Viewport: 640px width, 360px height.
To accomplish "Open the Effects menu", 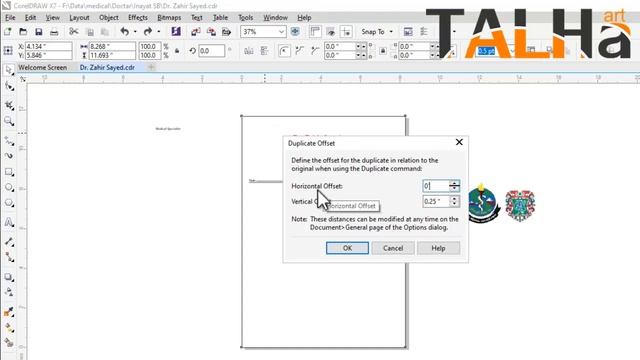I will (x=138, y=18).
